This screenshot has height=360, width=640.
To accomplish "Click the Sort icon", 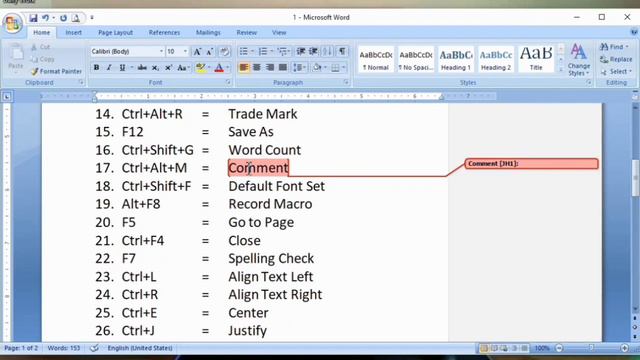I will pyautogui.click(x=327, y=51).
